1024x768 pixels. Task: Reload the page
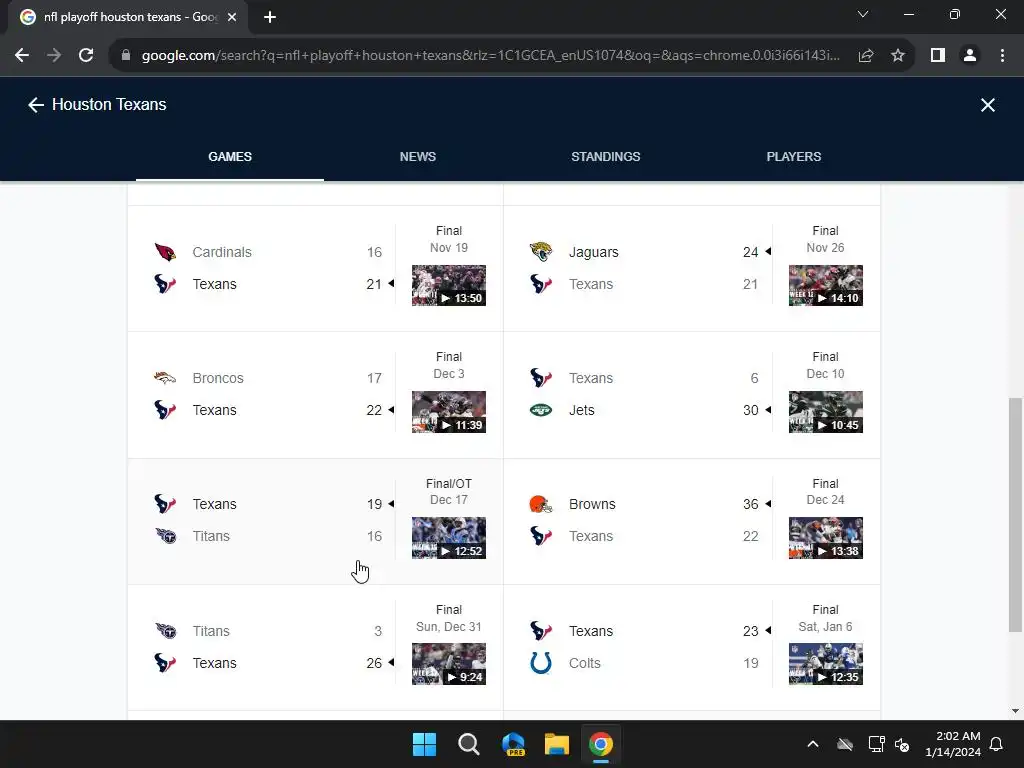tap(86, 56)
